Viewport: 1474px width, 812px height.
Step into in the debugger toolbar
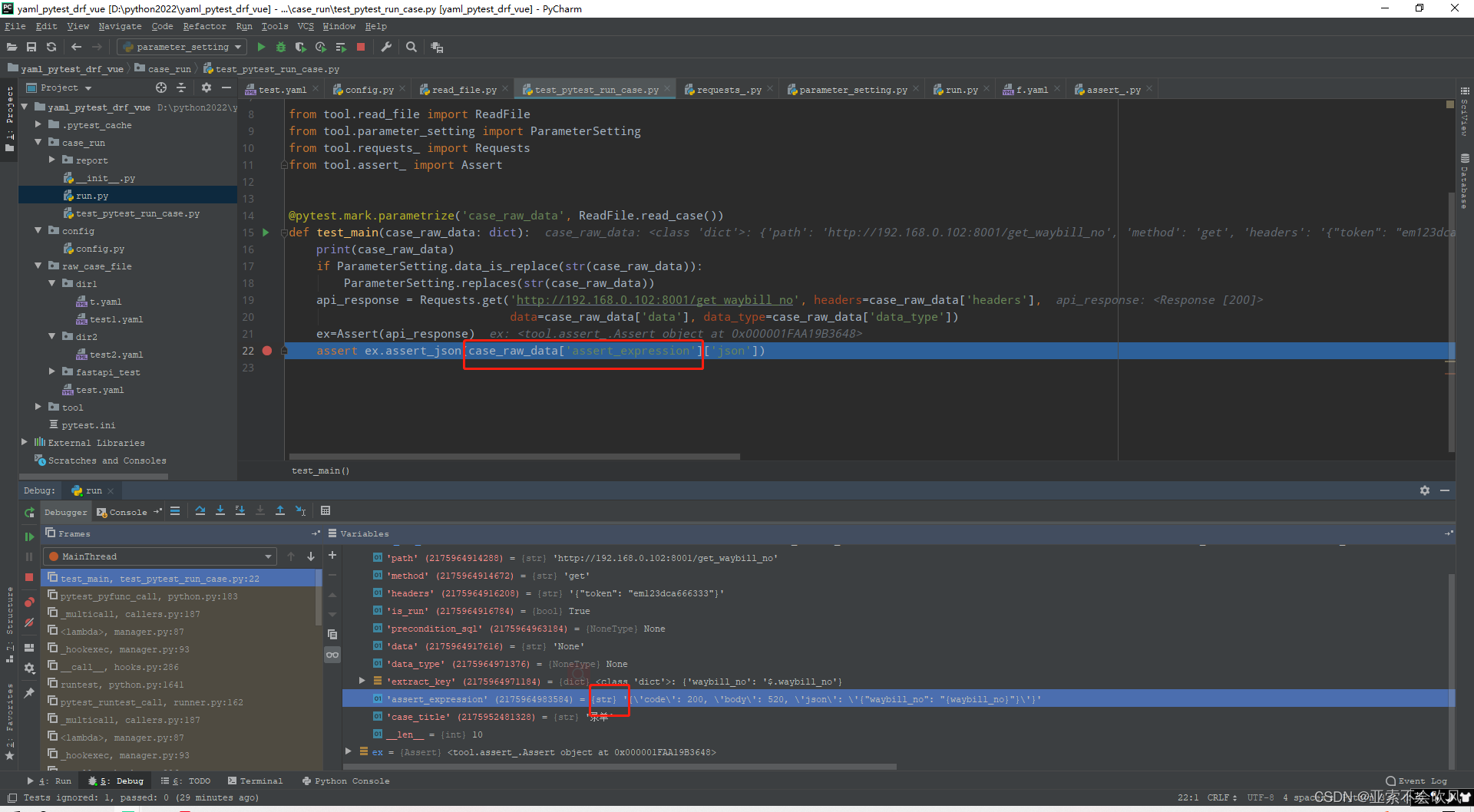click(x=220, y=510)
